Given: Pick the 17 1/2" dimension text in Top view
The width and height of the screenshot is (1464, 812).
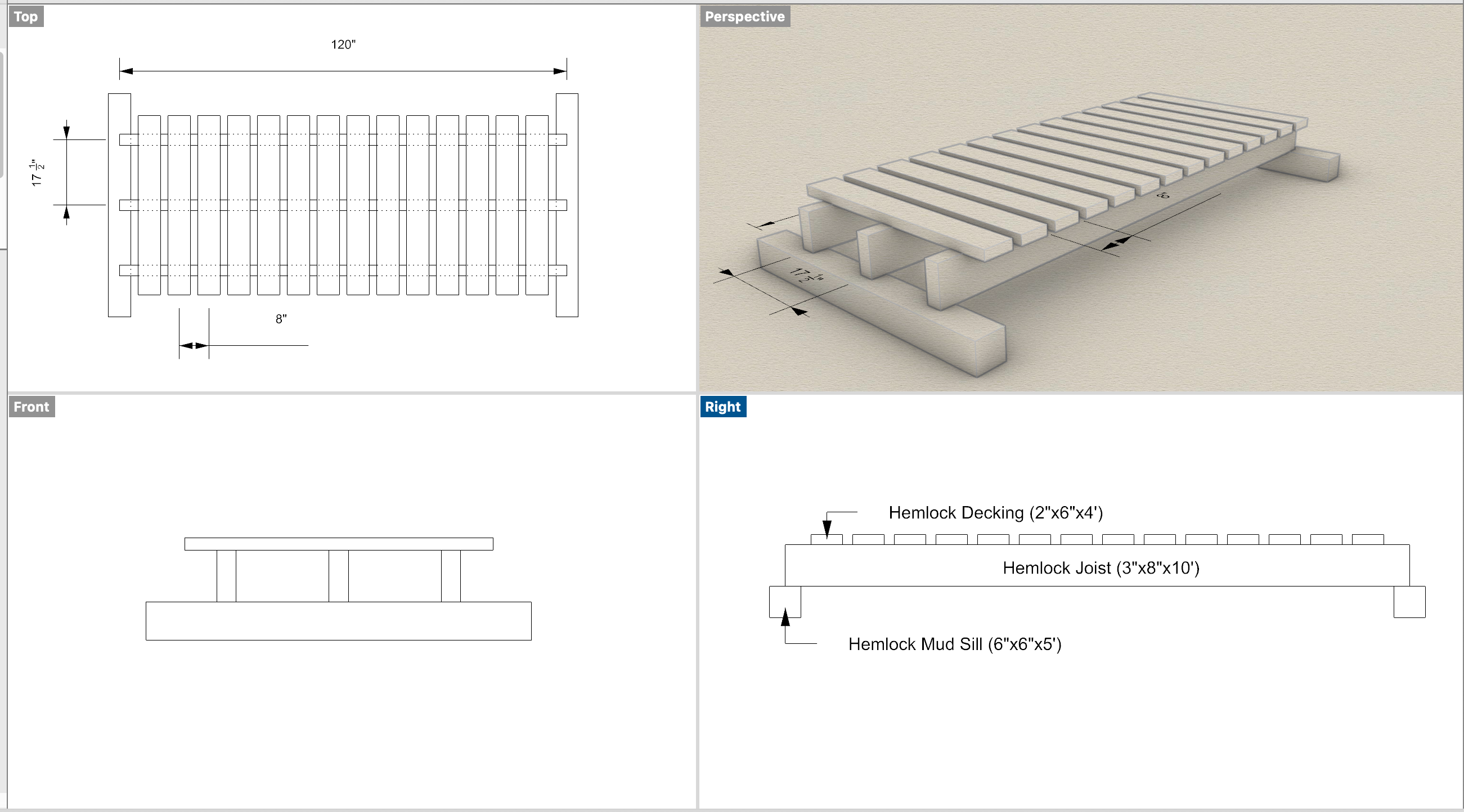Looking at the screenshot, I should (x=38, y=173).
